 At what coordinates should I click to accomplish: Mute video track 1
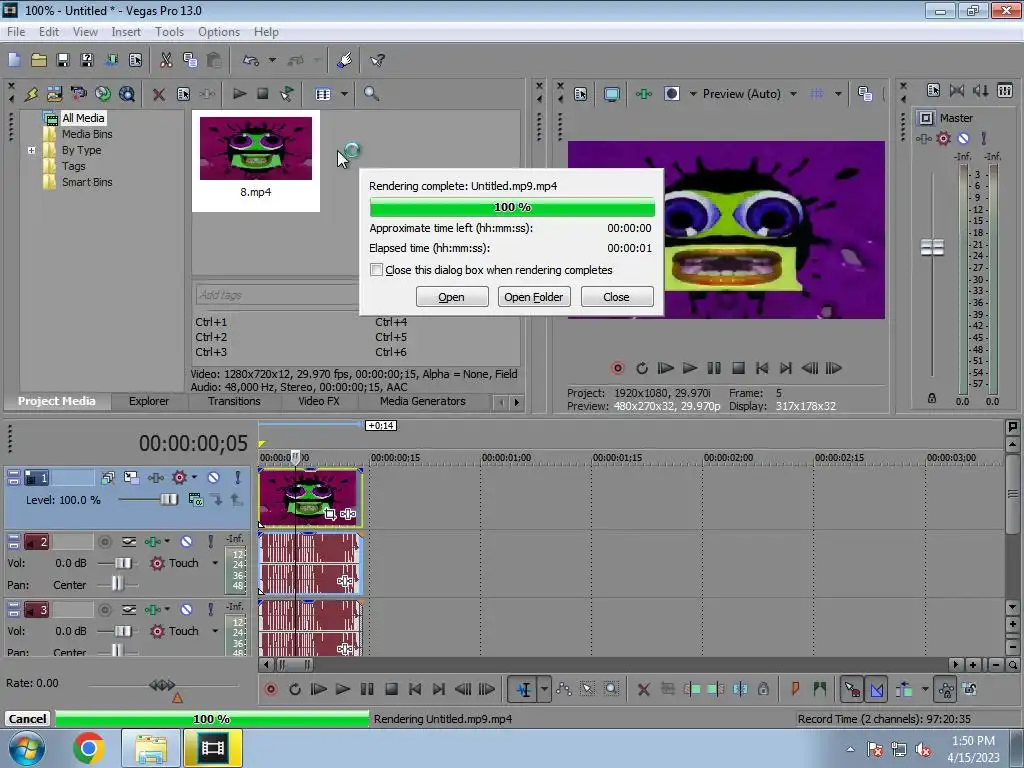click(213, 477)
